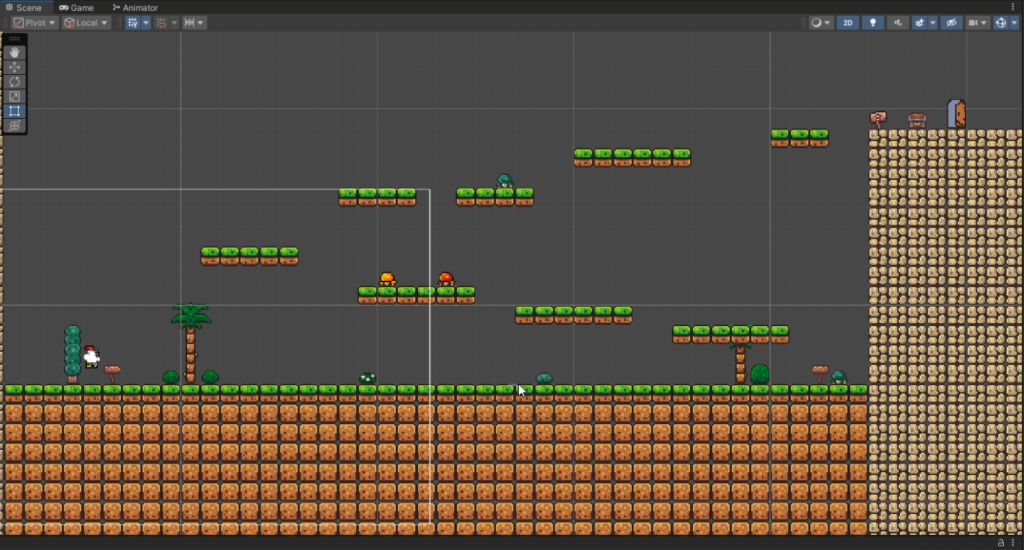Open the Pivot handle position dropdown
The height and width of the screenshot is (550, 1024).
pos(34,22)
